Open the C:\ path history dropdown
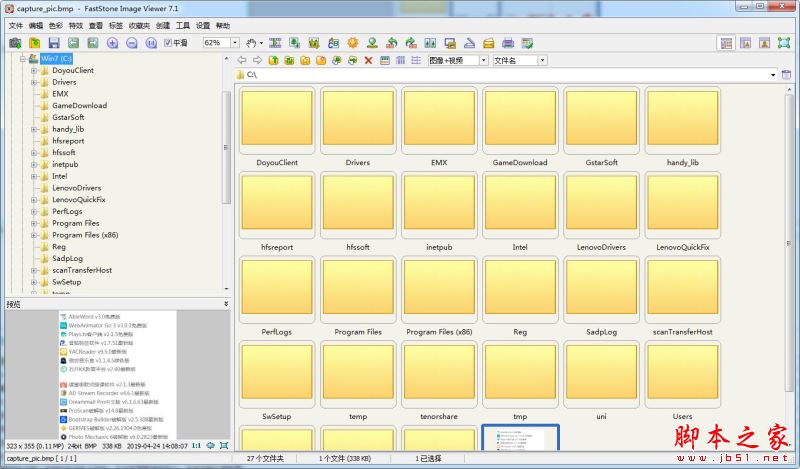The height and width of the screenshot is (469, 800). pos(773,75)
